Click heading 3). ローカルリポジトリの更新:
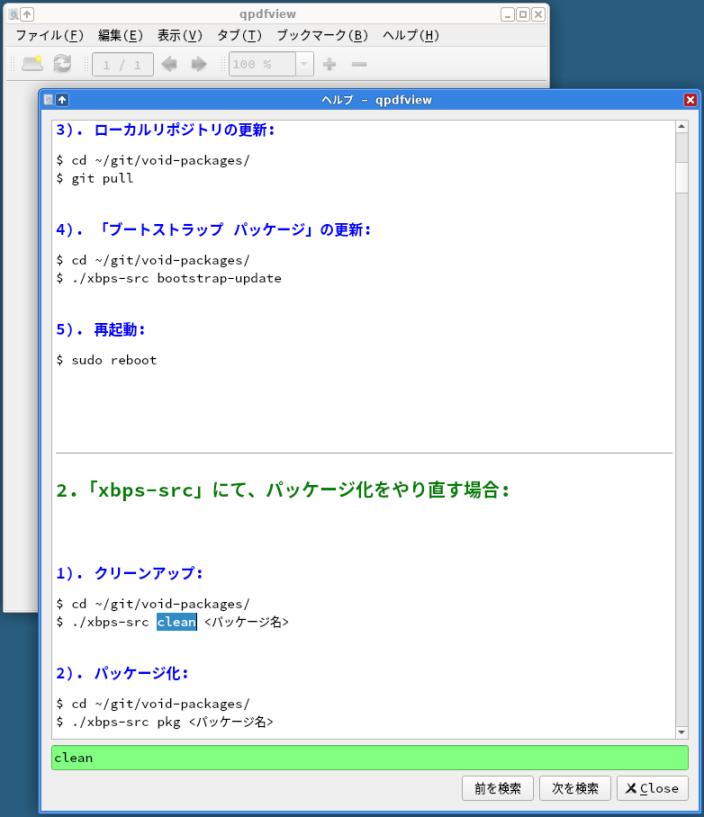 [x=165, y=130]
